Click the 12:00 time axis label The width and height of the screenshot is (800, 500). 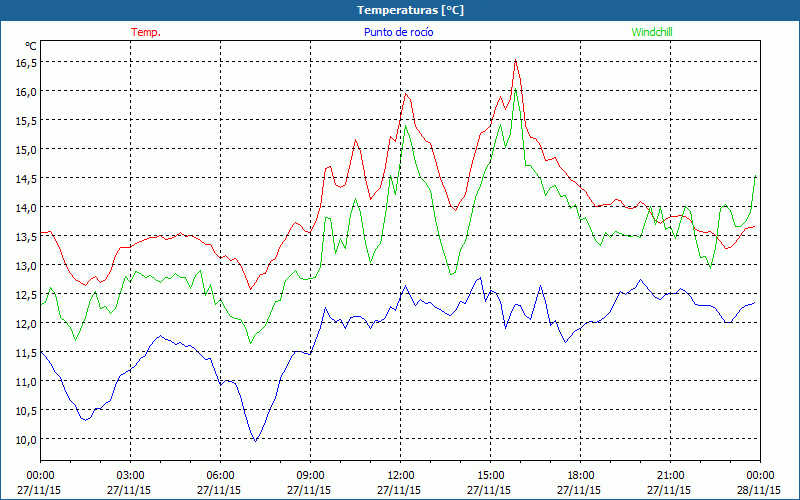(x=401, y=476)
